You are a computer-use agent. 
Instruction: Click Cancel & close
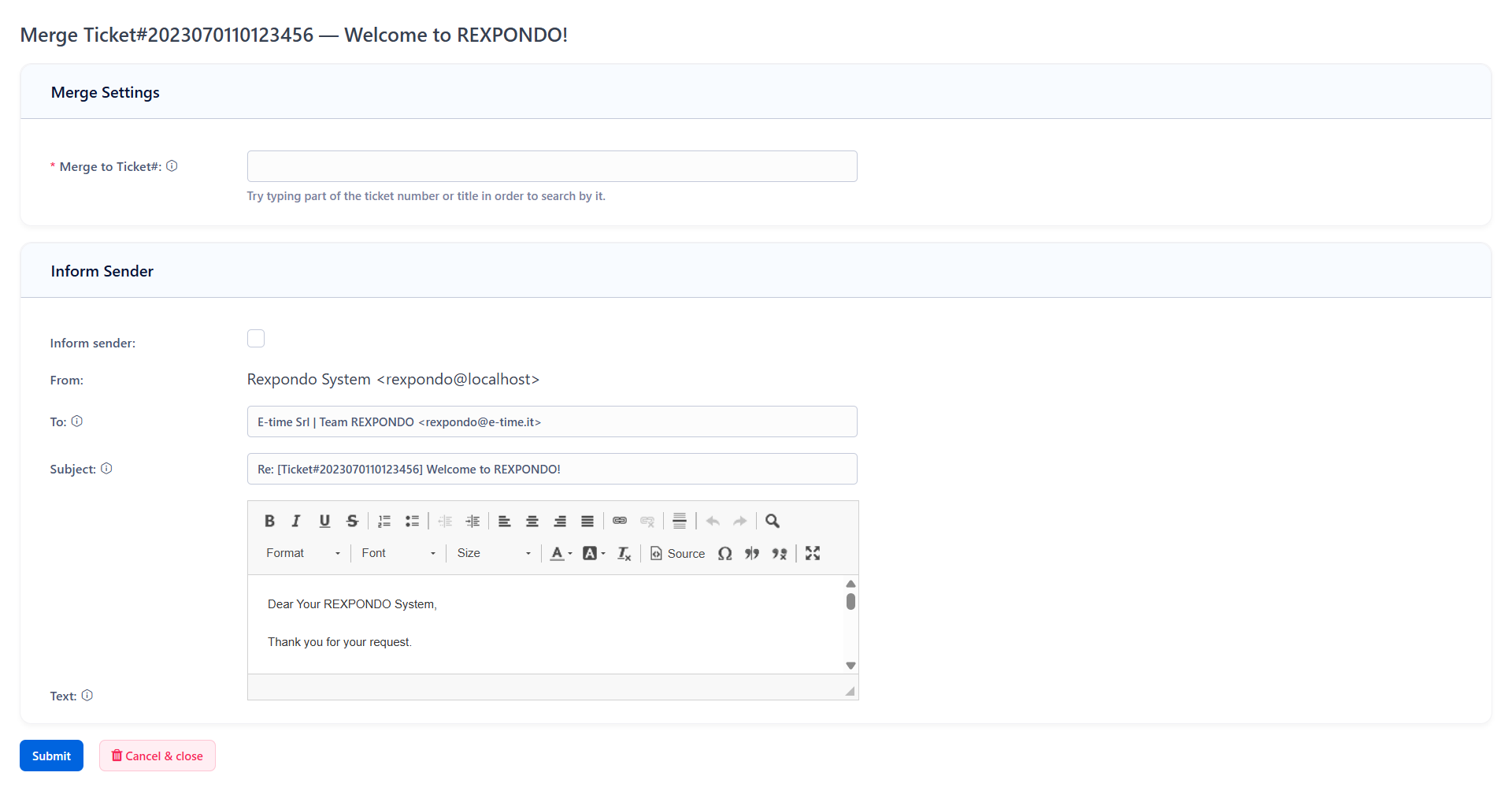(x=157, y=756)
